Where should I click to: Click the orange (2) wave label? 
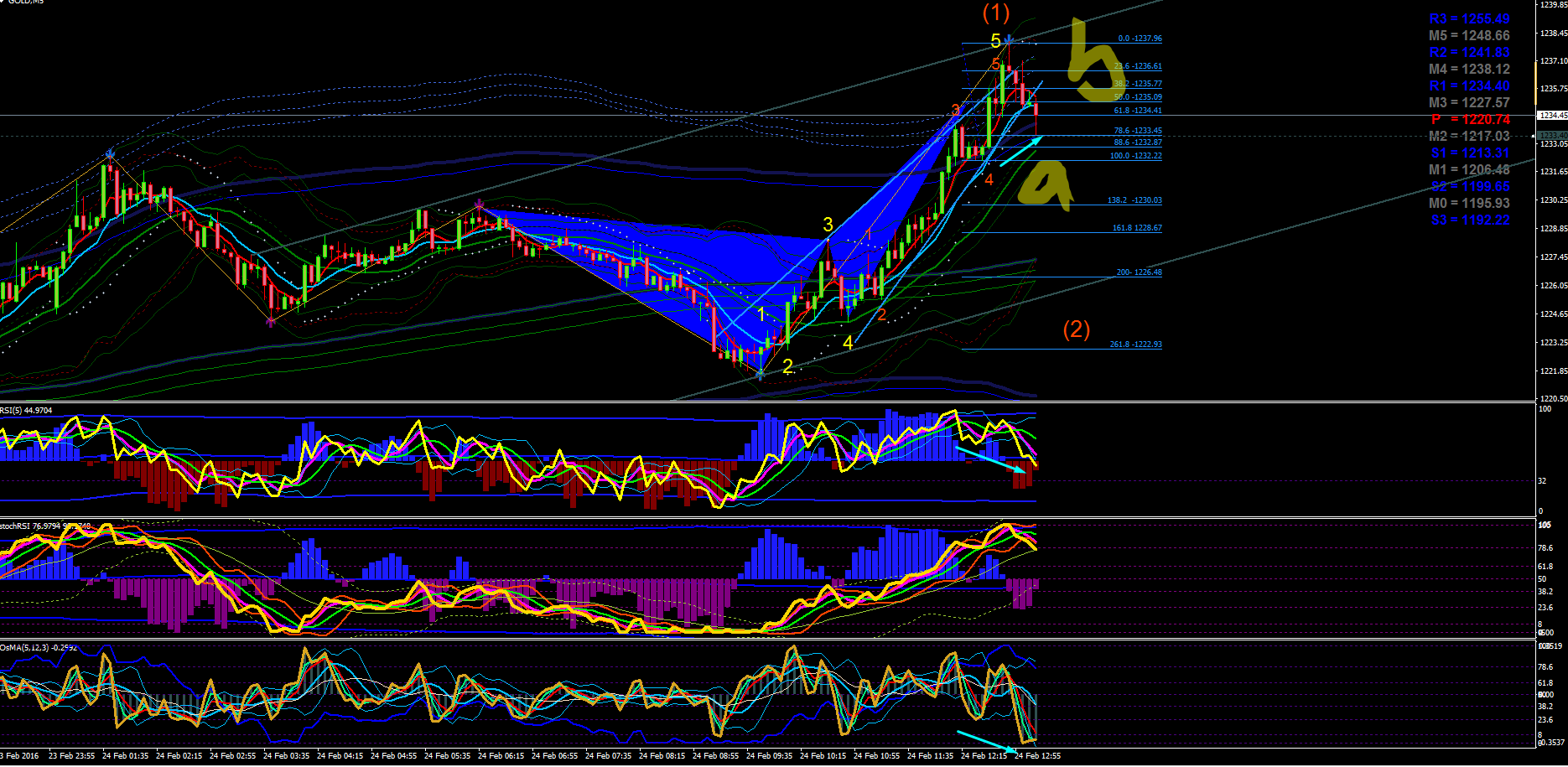tap(1077, 329)
